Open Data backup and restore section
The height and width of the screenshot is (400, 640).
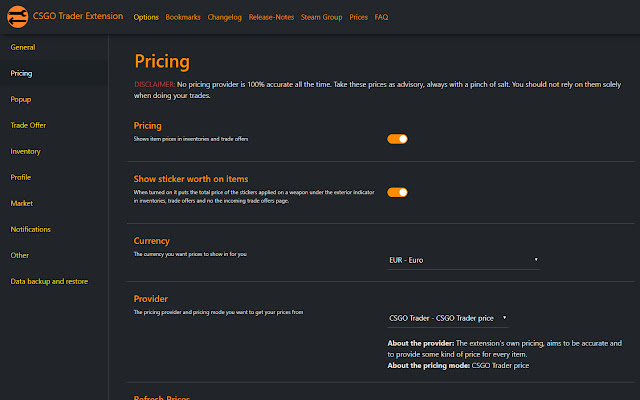click(49, 281)
